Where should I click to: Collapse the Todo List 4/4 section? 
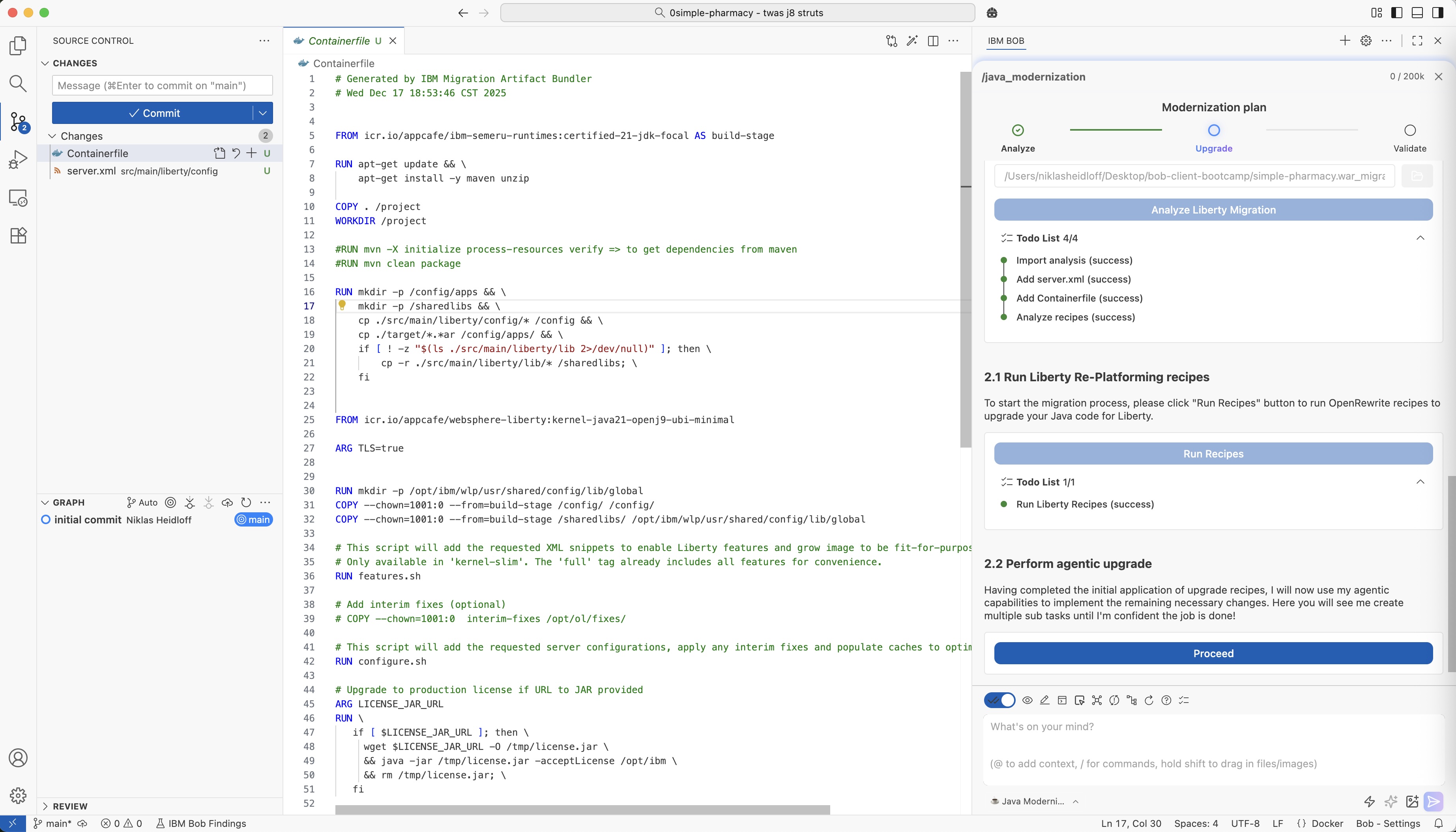tap(1420, 238)
